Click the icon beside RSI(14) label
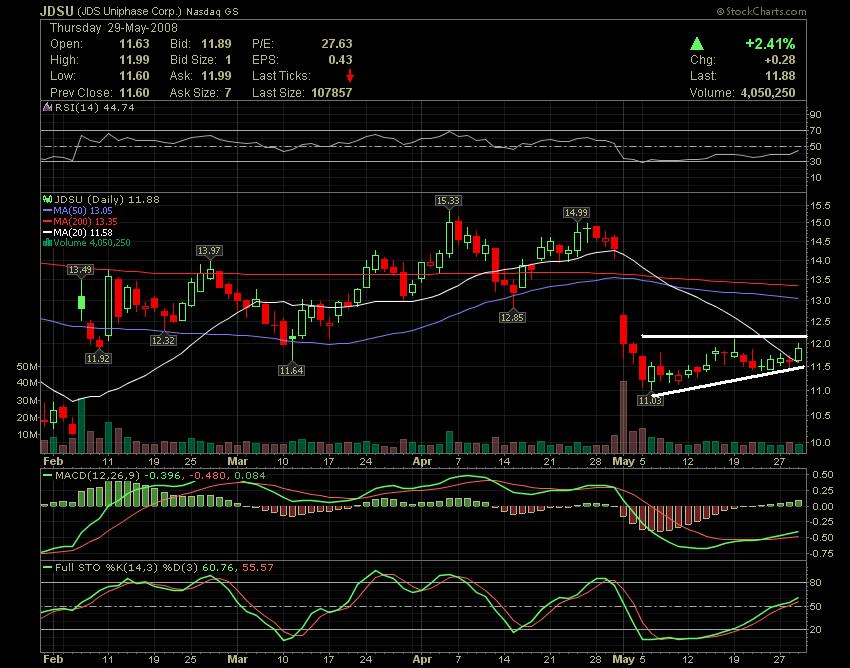This screenshot has height=668, width=850. coord(48,107)
